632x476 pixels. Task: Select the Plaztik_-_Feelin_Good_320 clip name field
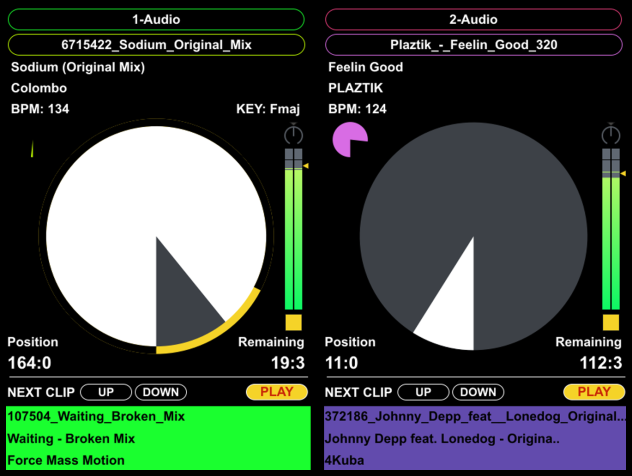tap(473, 44)
